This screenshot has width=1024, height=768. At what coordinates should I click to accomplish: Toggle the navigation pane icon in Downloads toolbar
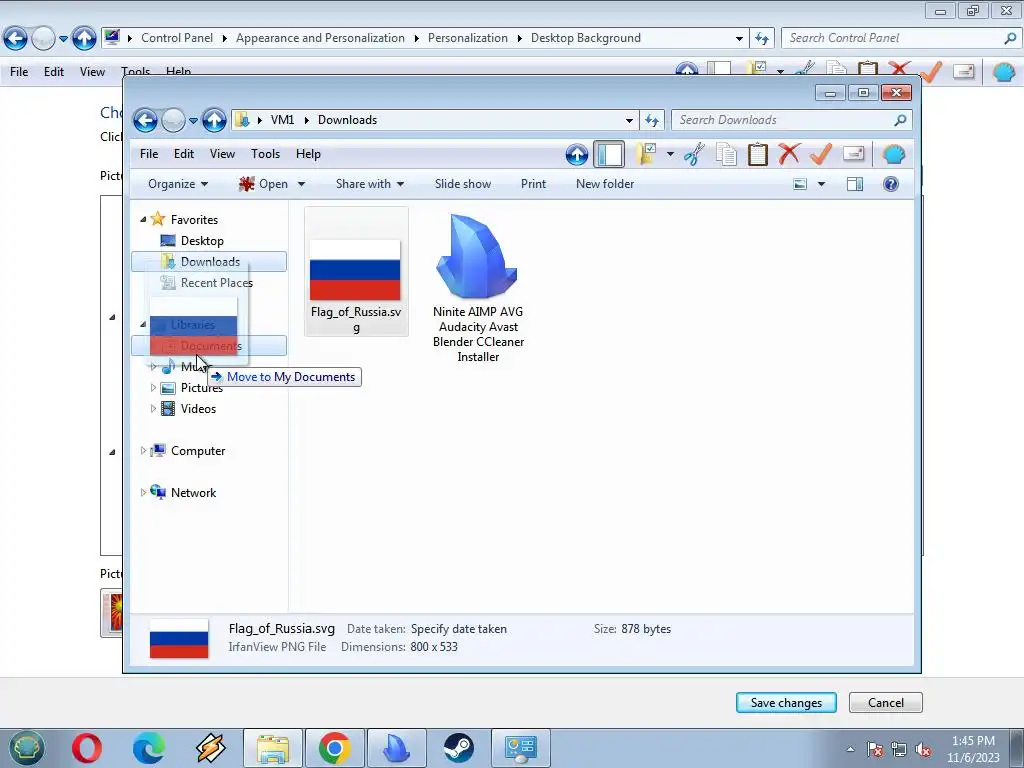609,155
